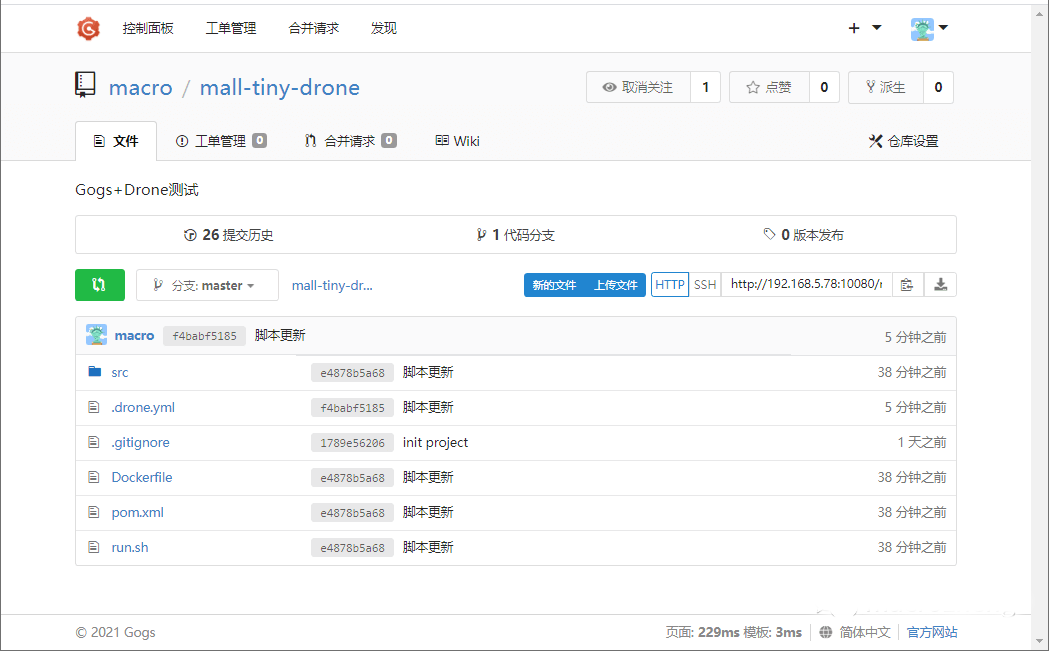1049x651 pixels.
Task: Select SSH clone protocol
Action: tap(705, 284)
